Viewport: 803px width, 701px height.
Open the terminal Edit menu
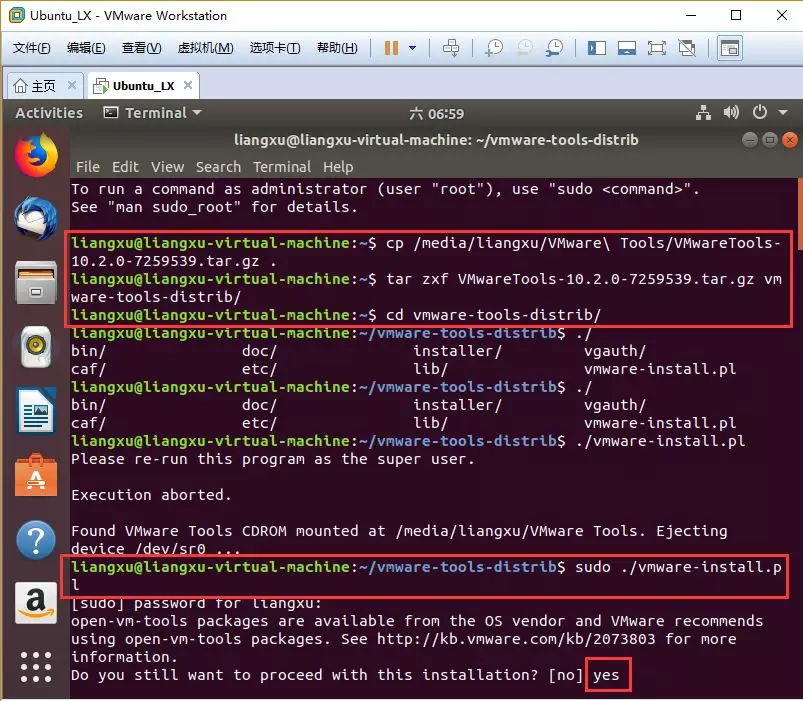tap(125, 167)
